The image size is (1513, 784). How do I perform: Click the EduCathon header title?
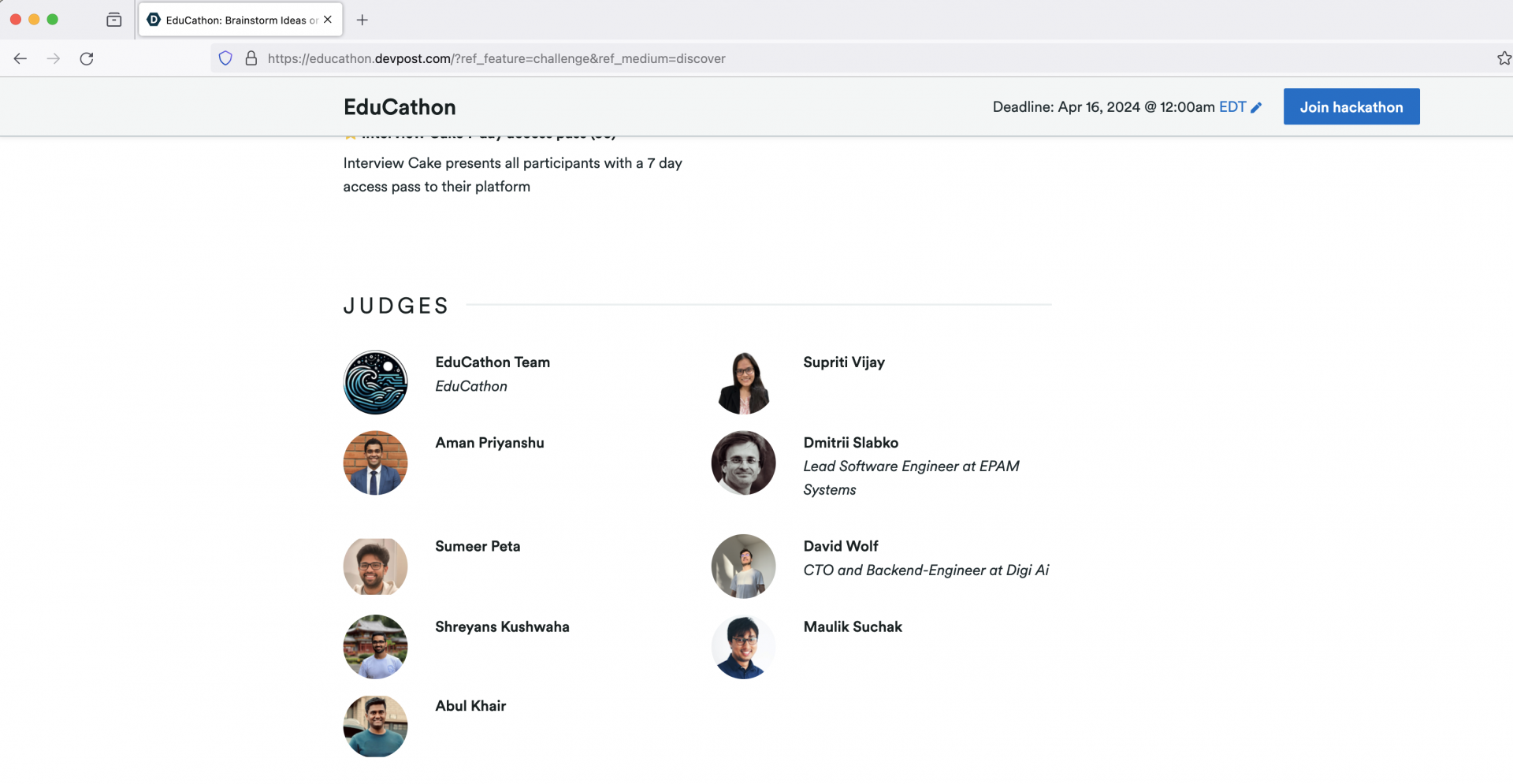tap(400, 107)
